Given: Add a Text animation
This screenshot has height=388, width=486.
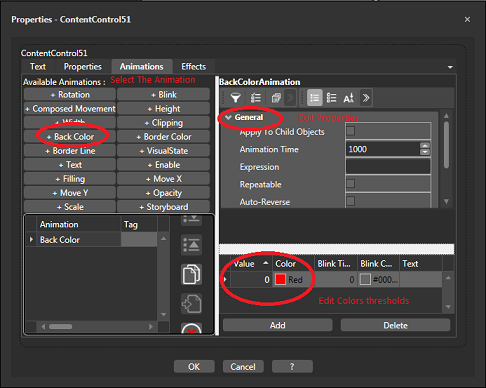Looking at the screenshot, I should click(x=70, y=165).
